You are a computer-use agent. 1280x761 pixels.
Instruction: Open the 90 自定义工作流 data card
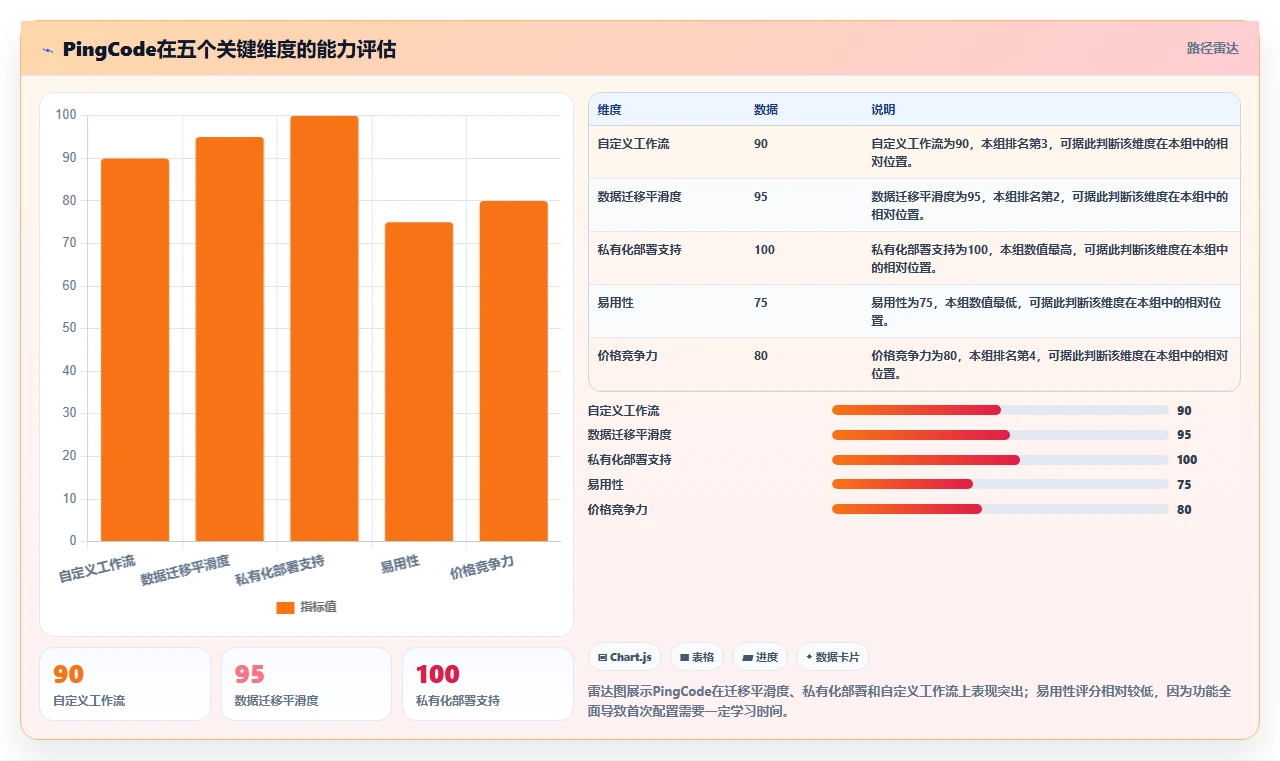(125, 684)
